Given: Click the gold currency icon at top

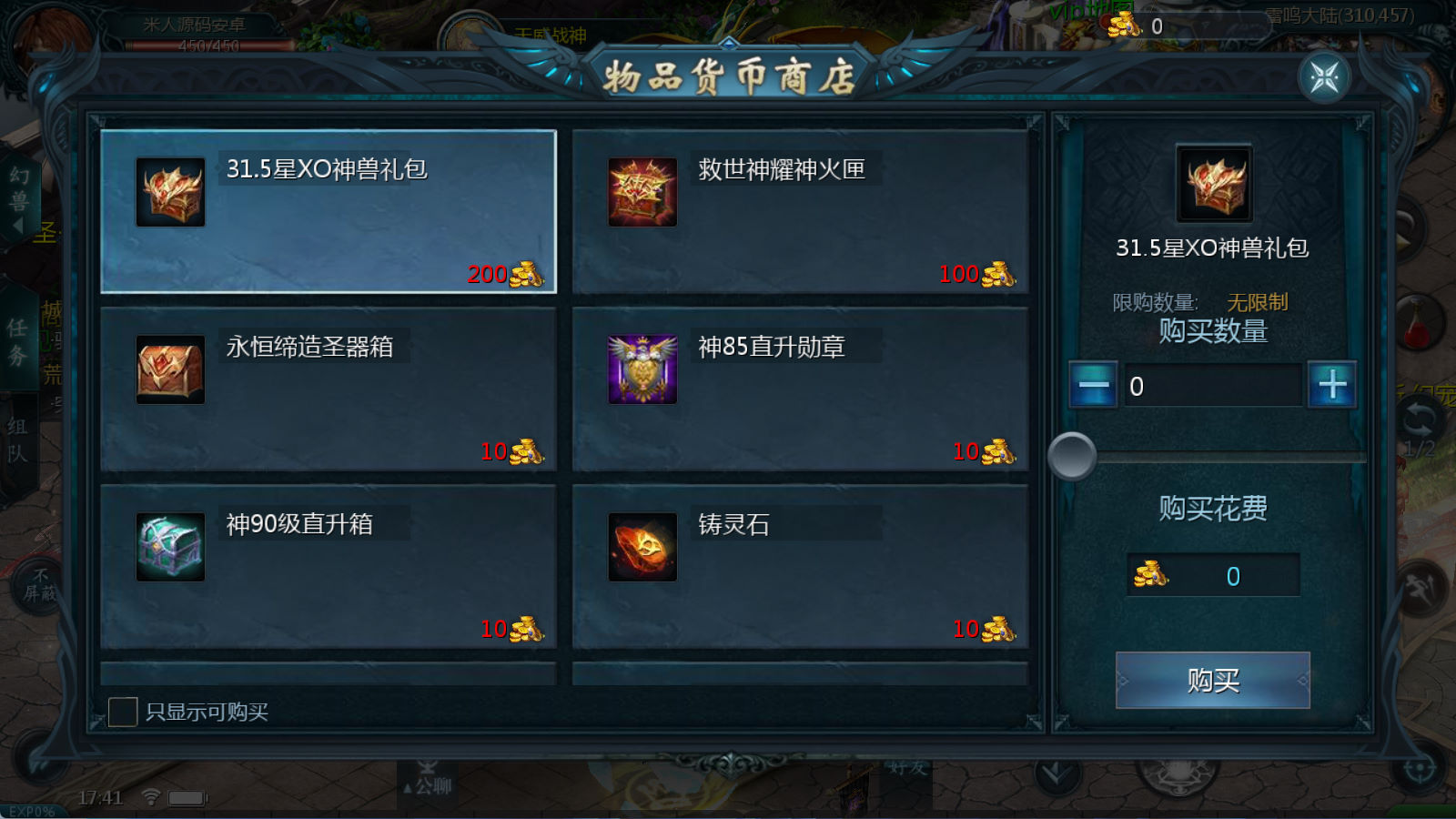Looking at the screenshot, I should [x=1124, y=25].
